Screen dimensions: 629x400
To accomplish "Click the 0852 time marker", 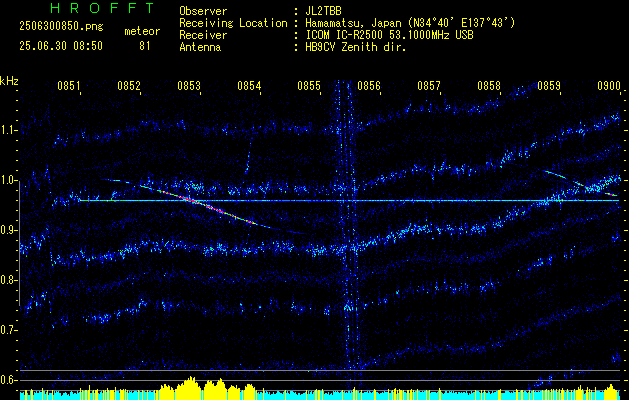I will [129, 86].
